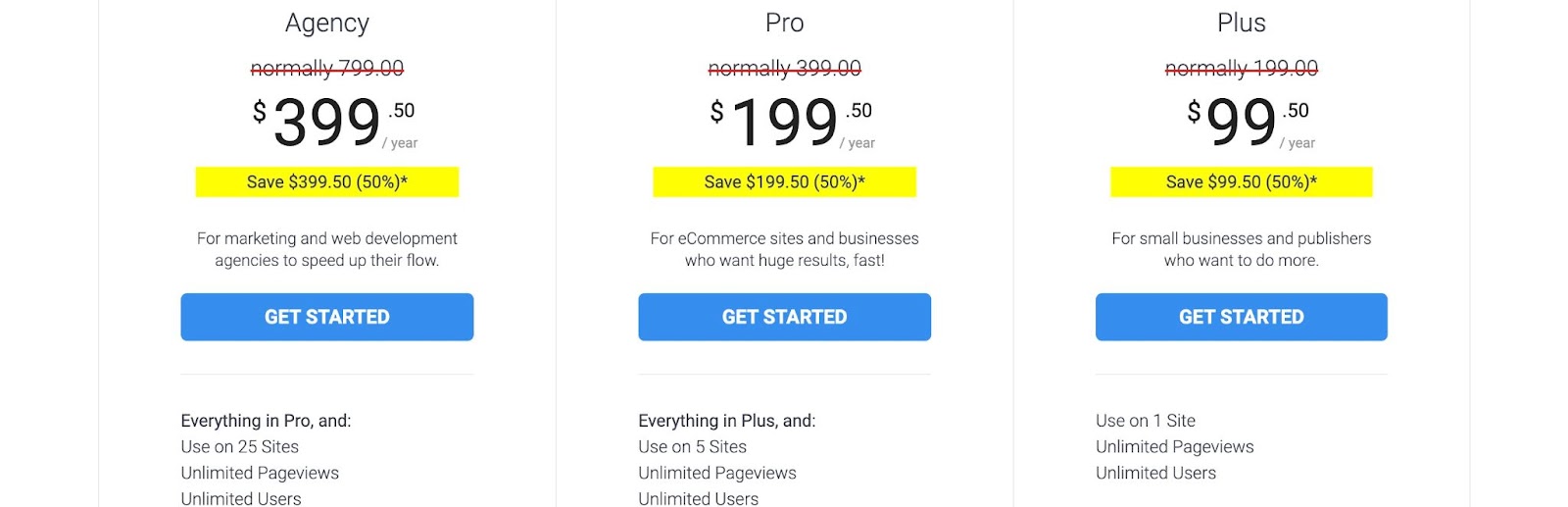Select the Plus plan heading
This screenshot has height=507, width=1568.
pyautogui.click(x=1241, y=23)
